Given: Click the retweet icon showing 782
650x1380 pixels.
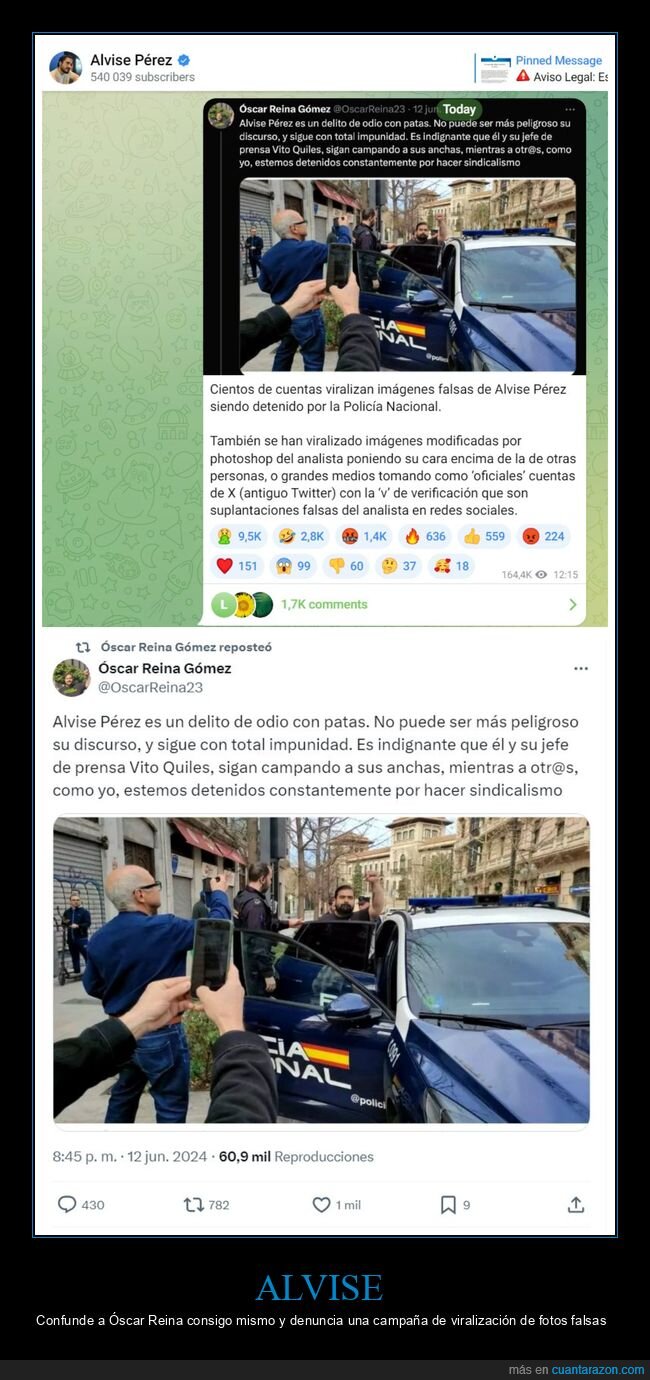Looking at the screenshot, I should (x=194, y=1205).
